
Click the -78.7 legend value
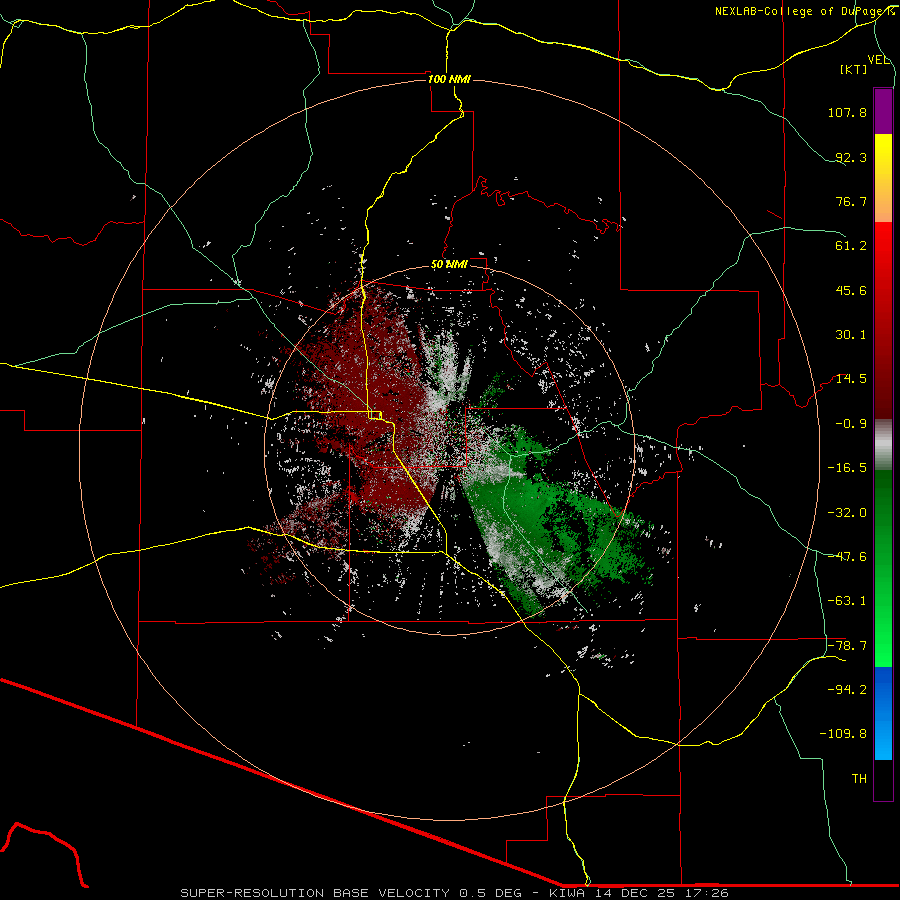point(847,646)
